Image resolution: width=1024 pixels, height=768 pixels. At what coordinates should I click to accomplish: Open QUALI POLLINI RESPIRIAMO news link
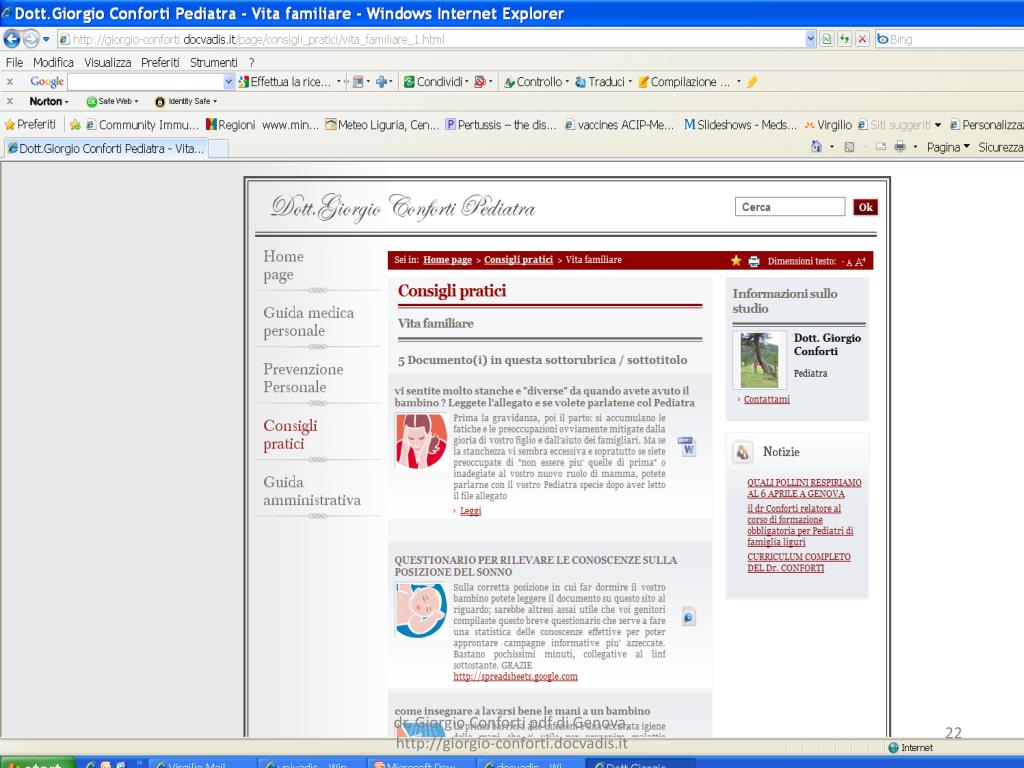804,488
